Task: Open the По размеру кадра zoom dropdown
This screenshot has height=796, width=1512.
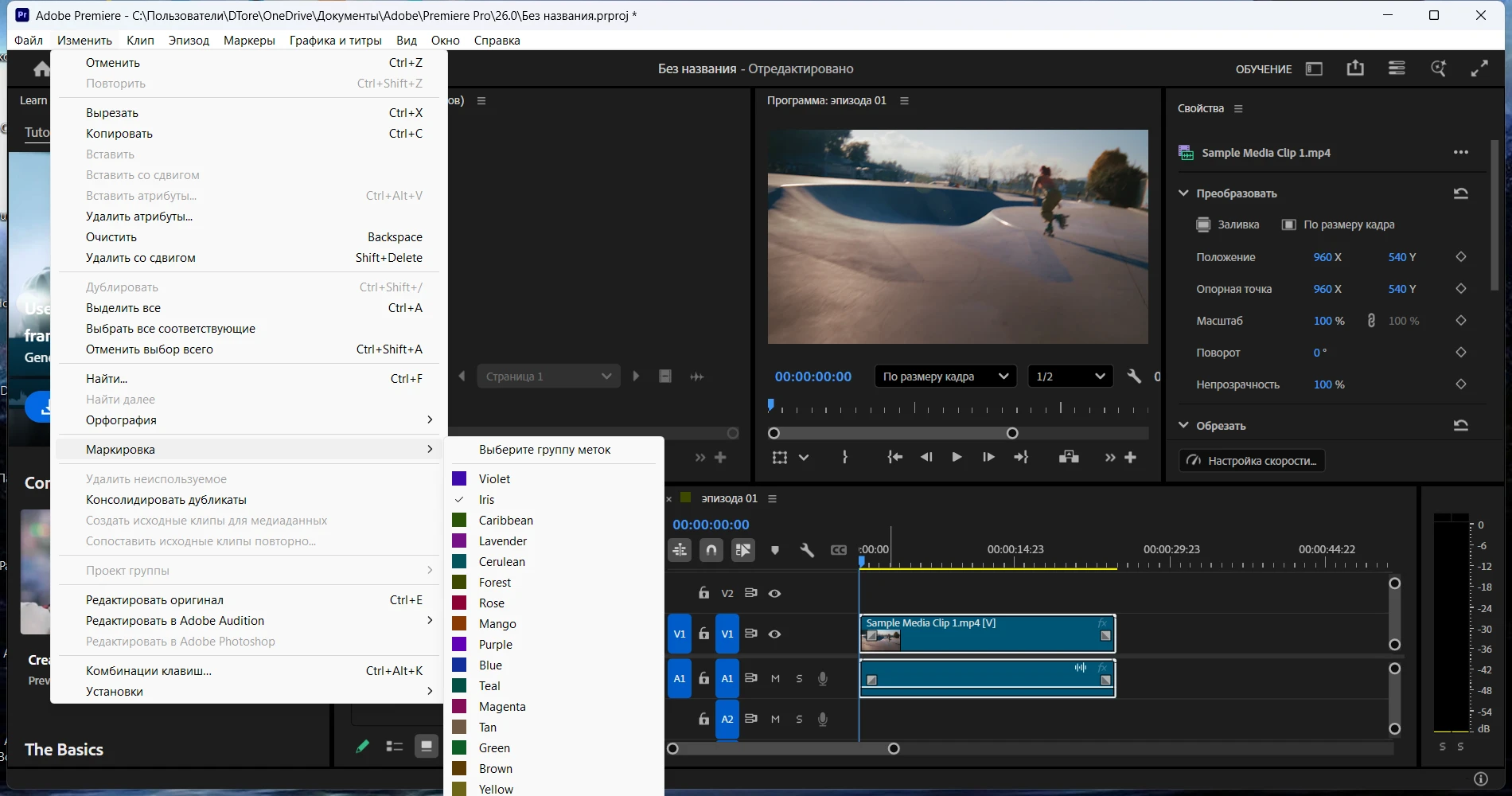Action: [945, 377]
